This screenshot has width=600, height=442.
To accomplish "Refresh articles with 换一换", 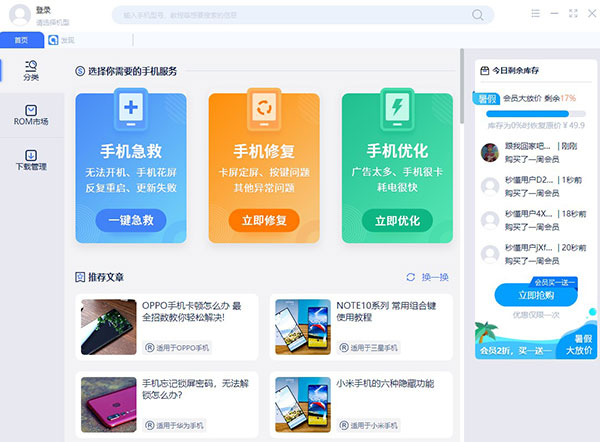I will pos(427,277).
